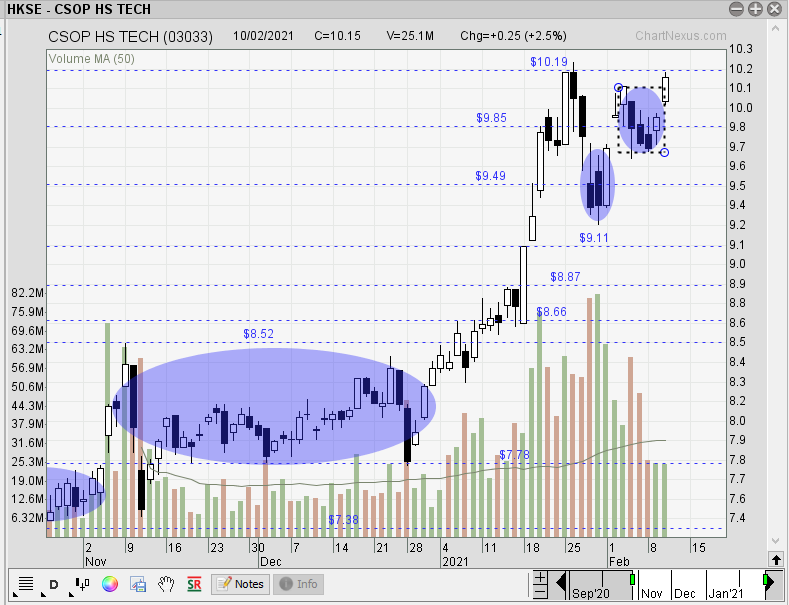
Task: Click the $10.19 resistance label
Action: [548, 62]
